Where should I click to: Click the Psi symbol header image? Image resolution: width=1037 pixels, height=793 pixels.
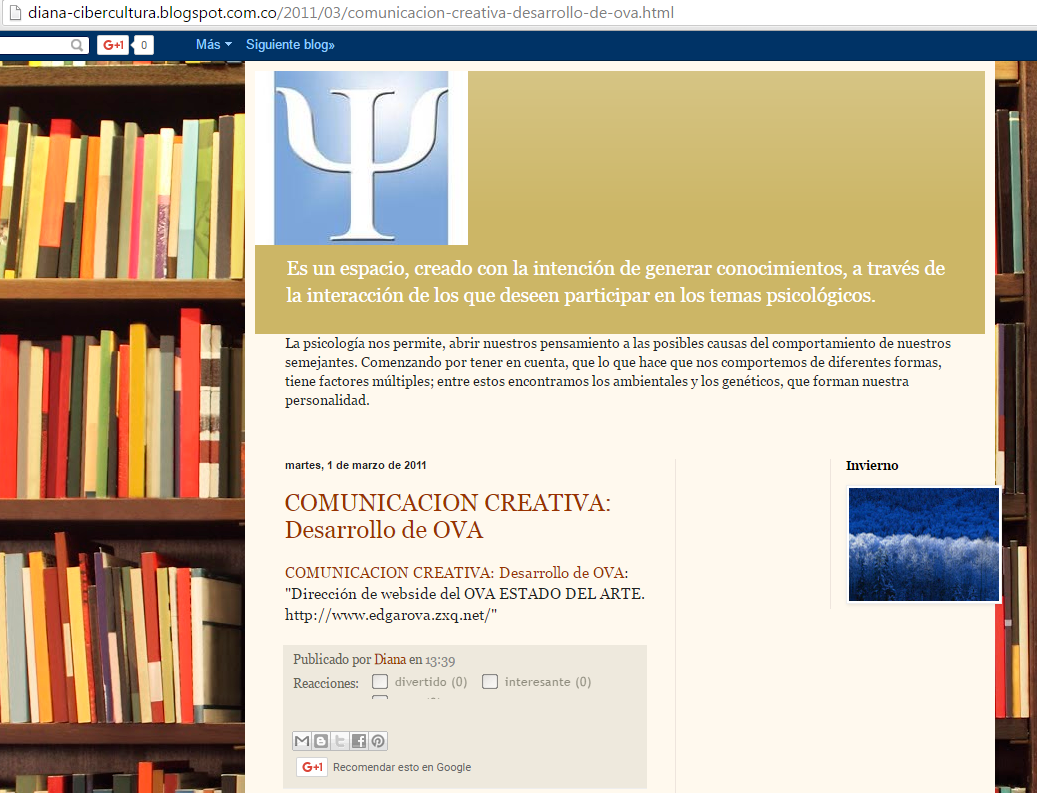click(362, 158)
